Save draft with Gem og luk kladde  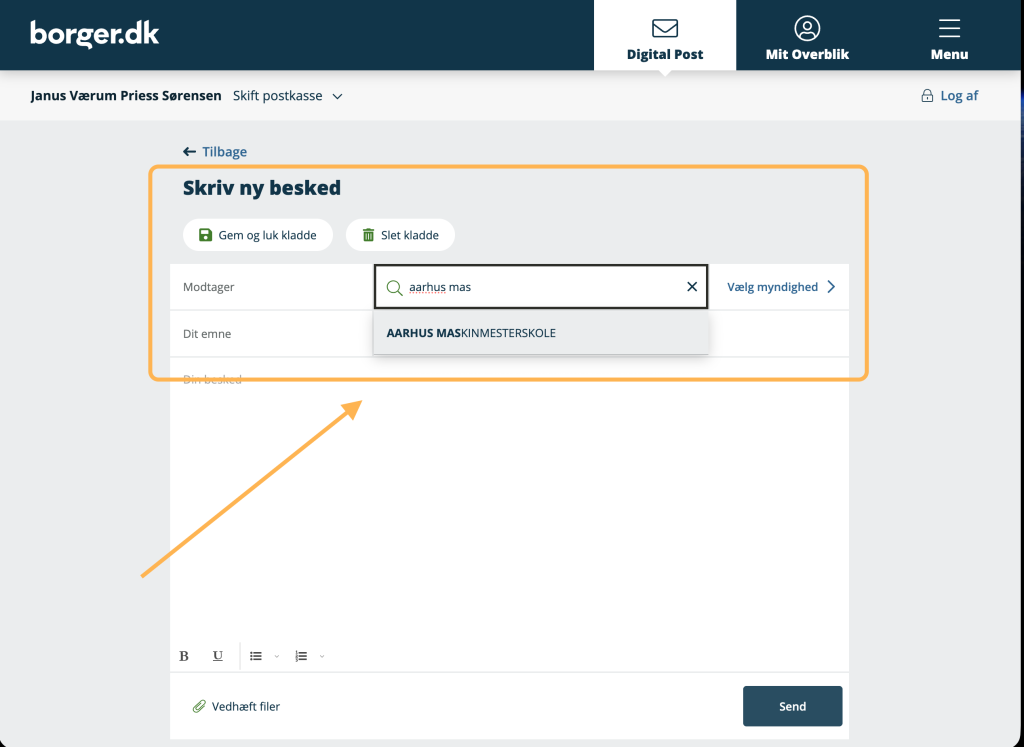pos(258,235)
